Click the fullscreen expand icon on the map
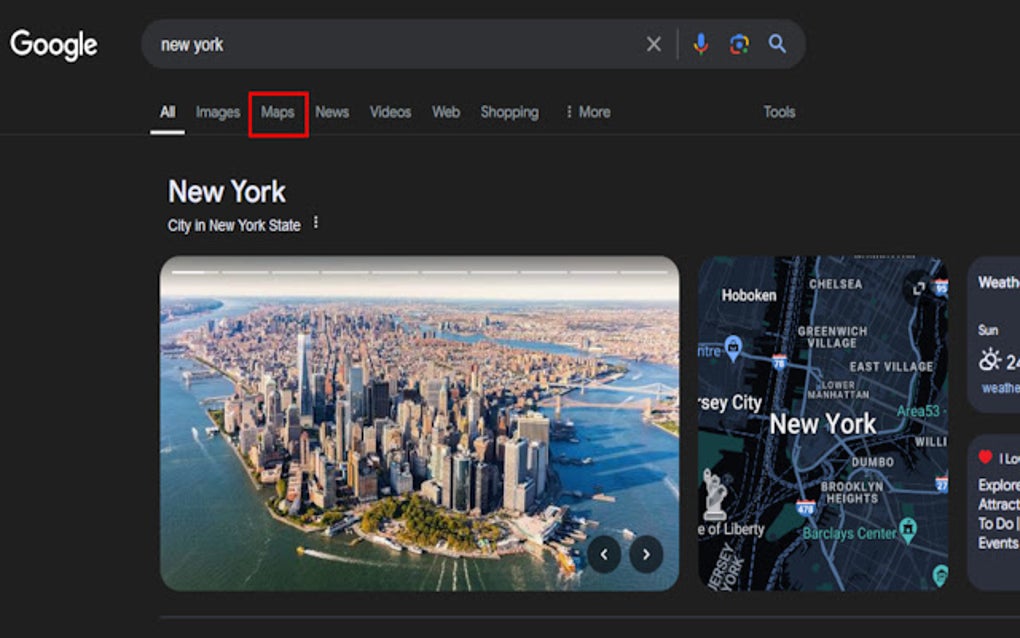The width and height of the screenshot is (1020, 638). point(920,289)
